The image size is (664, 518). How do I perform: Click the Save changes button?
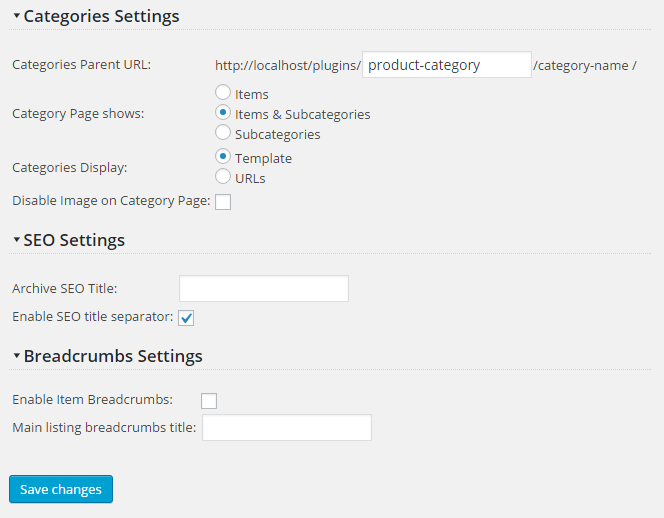(x=61, y=489)
